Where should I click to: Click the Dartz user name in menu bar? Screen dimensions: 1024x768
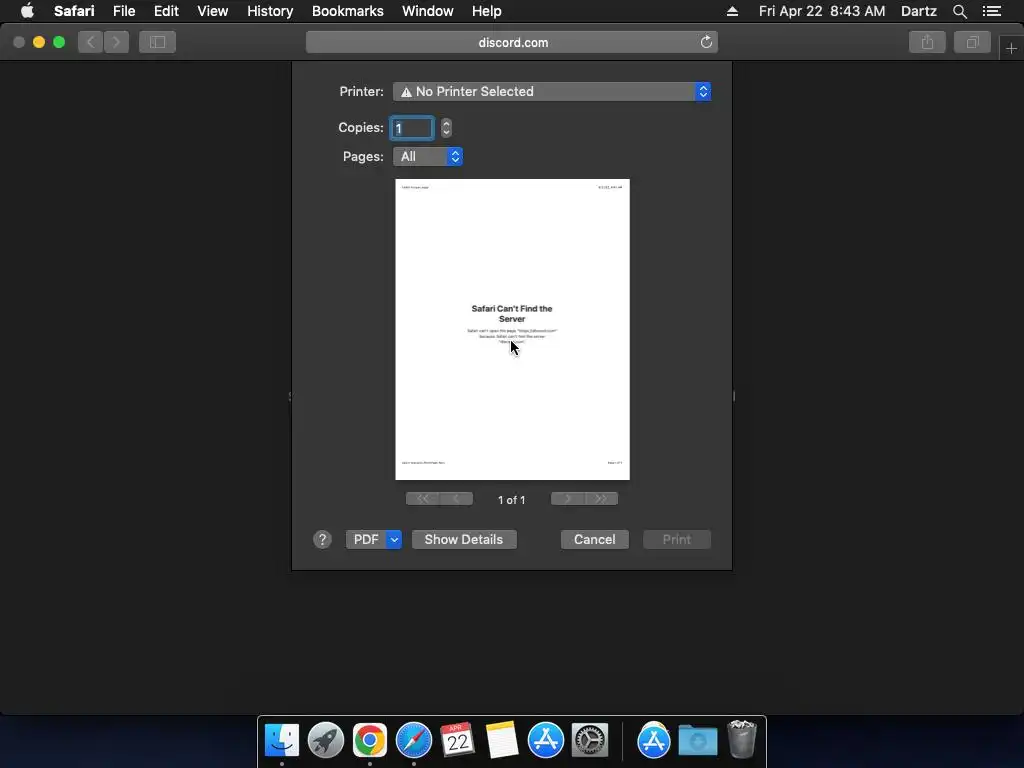pos(918,11)
